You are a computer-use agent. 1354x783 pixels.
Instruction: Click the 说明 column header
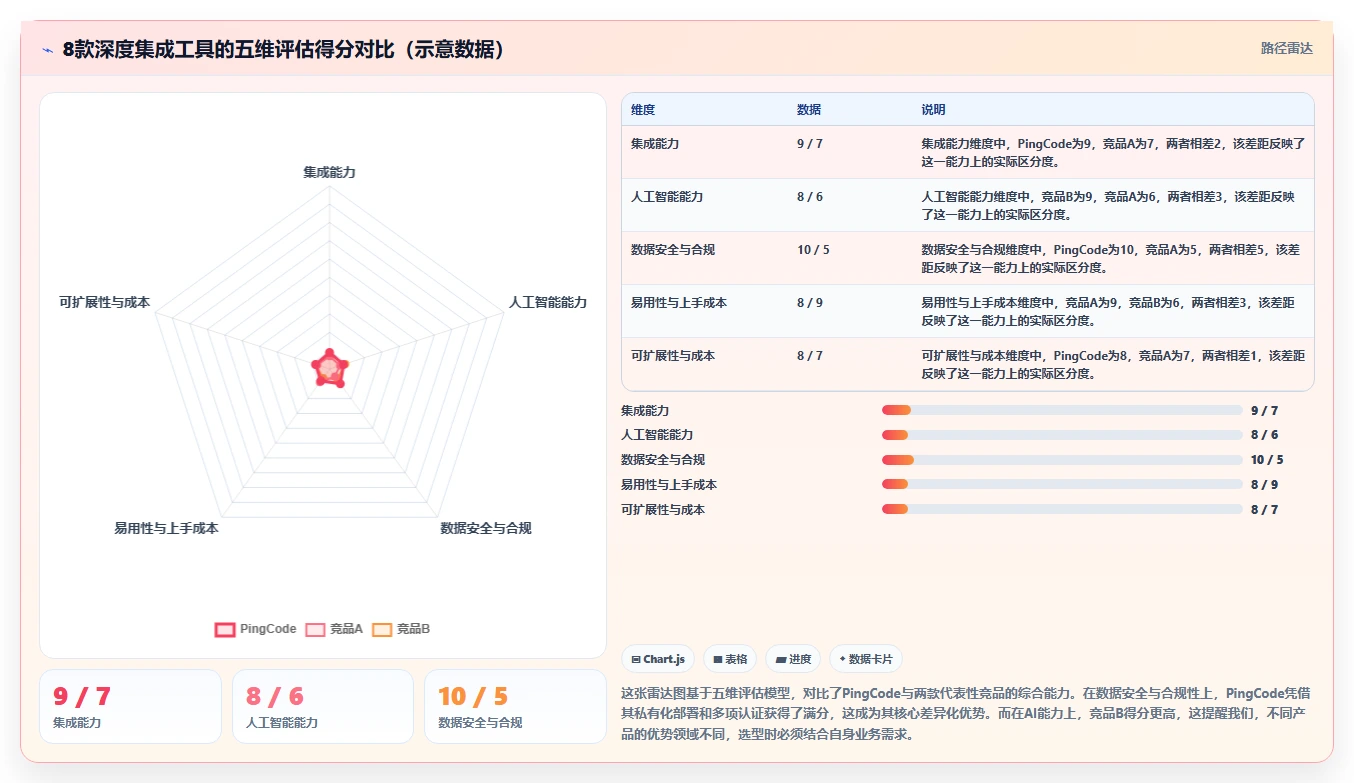(x=933, y=110)
